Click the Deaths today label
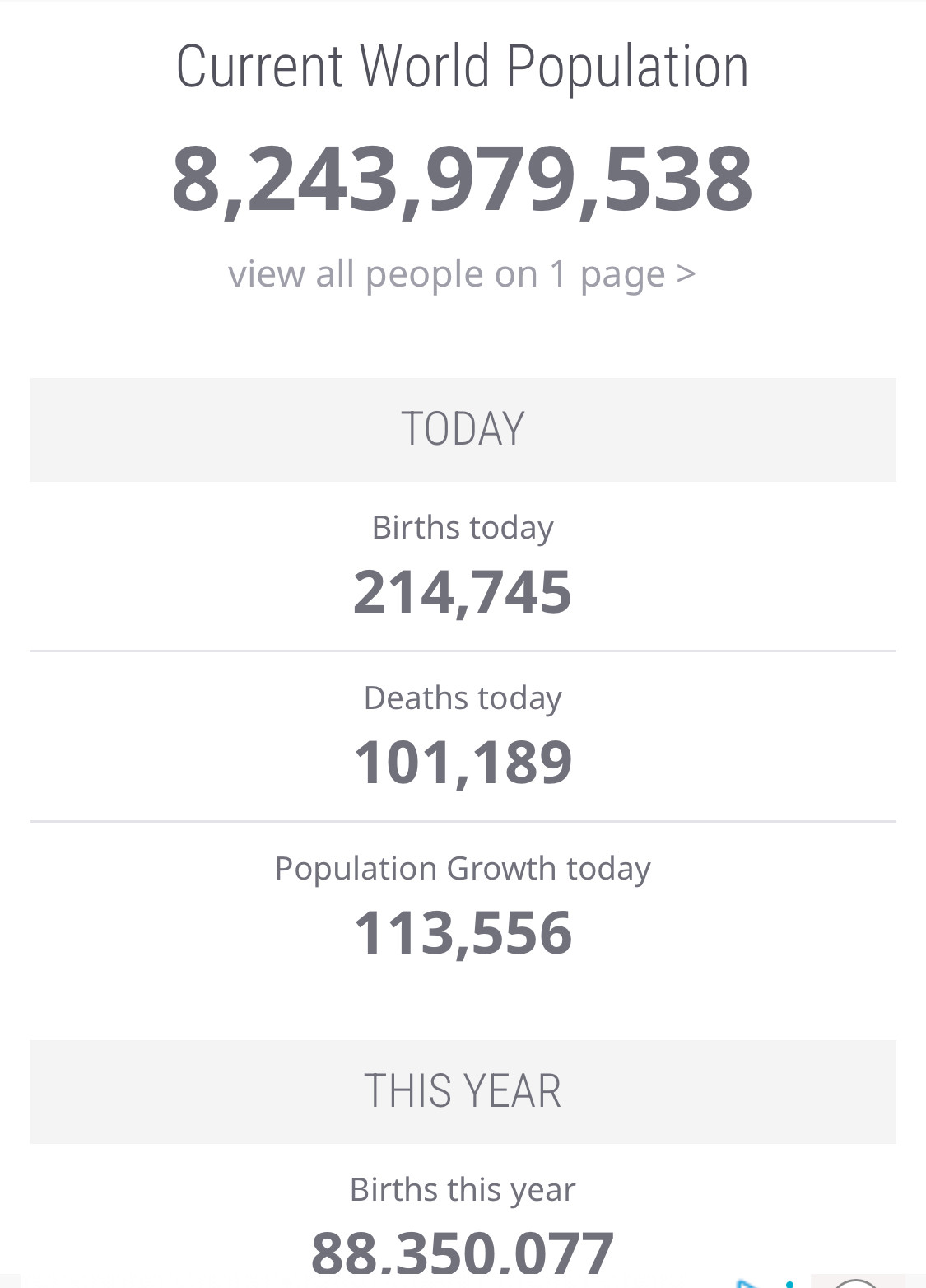 [x=463, y=698]
